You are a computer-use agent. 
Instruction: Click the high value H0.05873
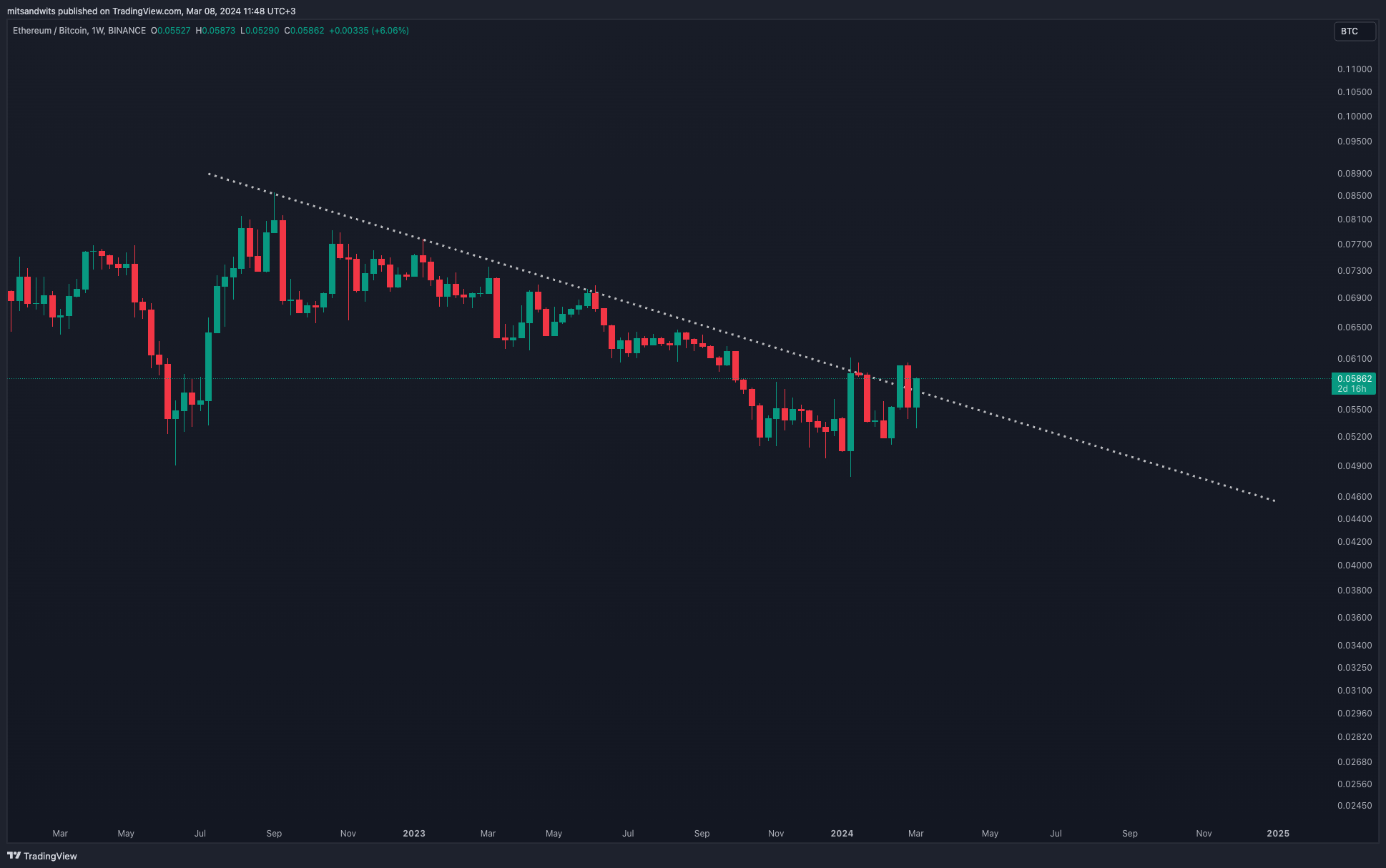pyautogui.click(x=215, y=31)
